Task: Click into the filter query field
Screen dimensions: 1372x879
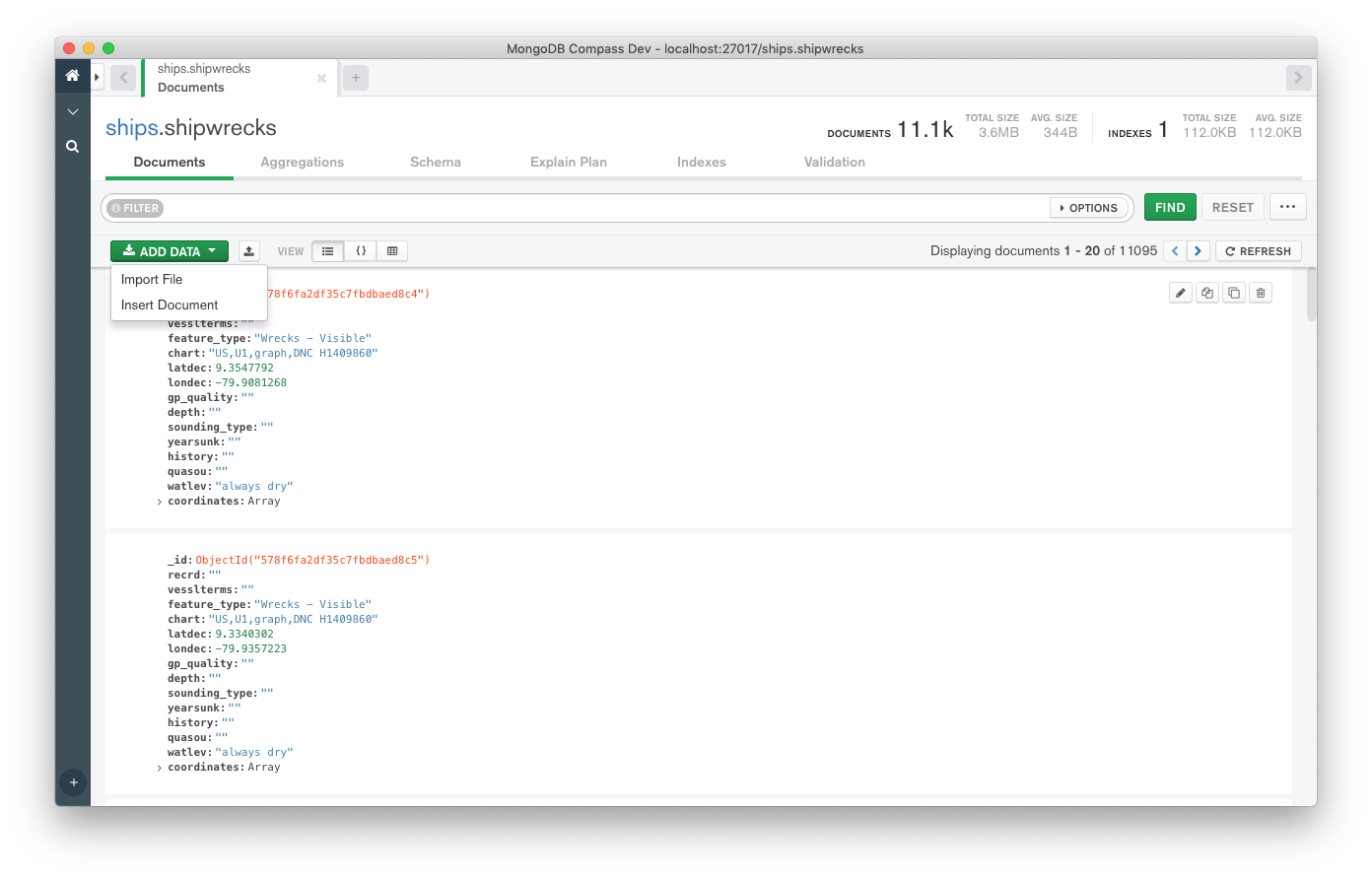Action: pos(606,208)
